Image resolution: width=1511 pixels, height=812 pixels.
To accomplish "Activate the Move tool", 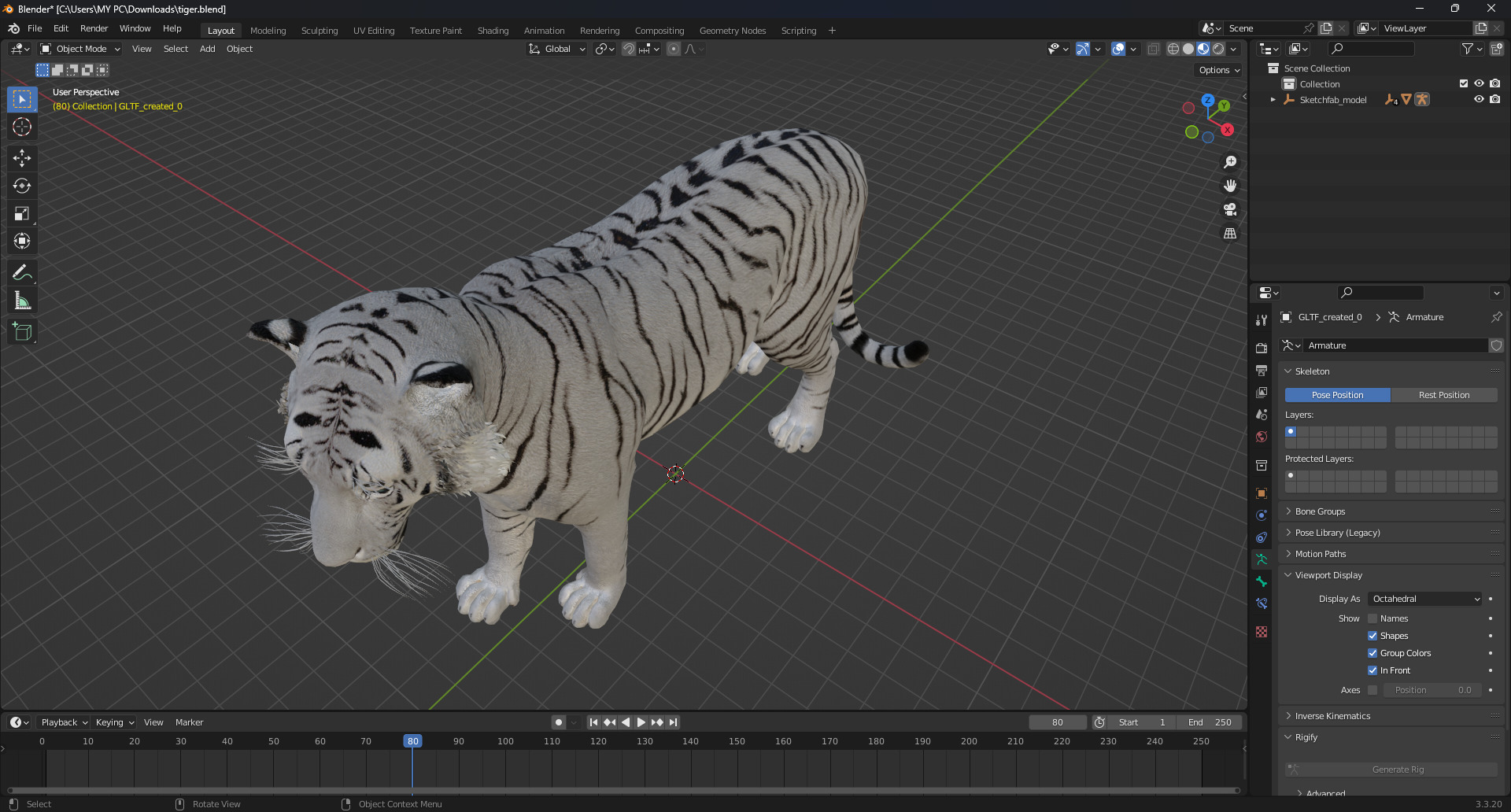I will pyautogui.click(x=22, y=158).
